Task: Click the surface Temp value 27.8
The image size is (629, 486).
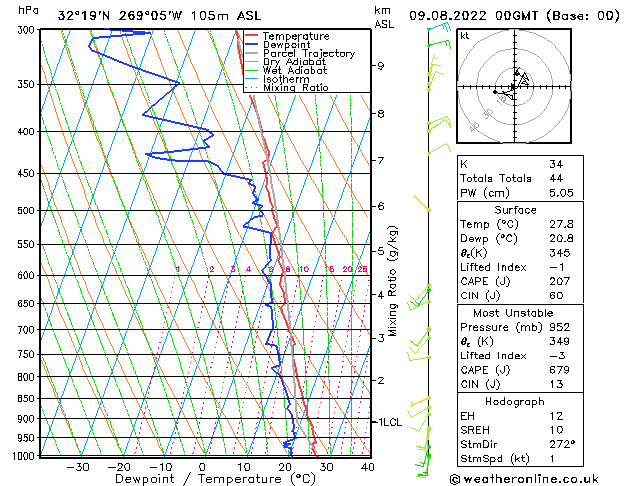Action: coord(561,224)
